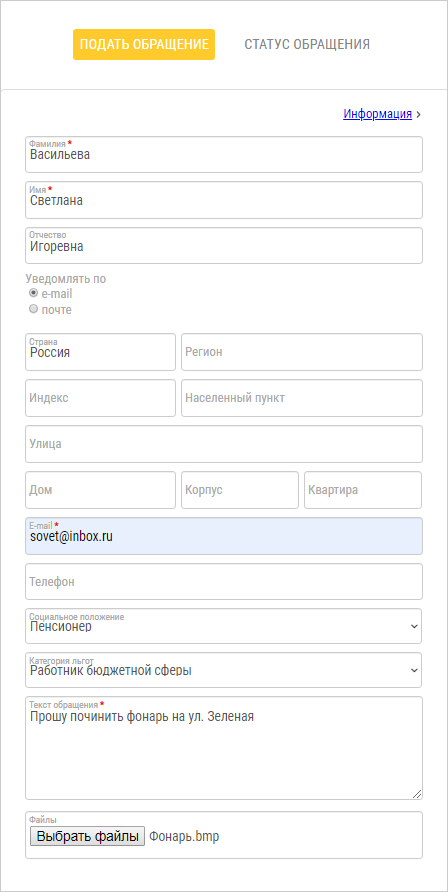Click the Населенный пункт field

pos(302,398)
